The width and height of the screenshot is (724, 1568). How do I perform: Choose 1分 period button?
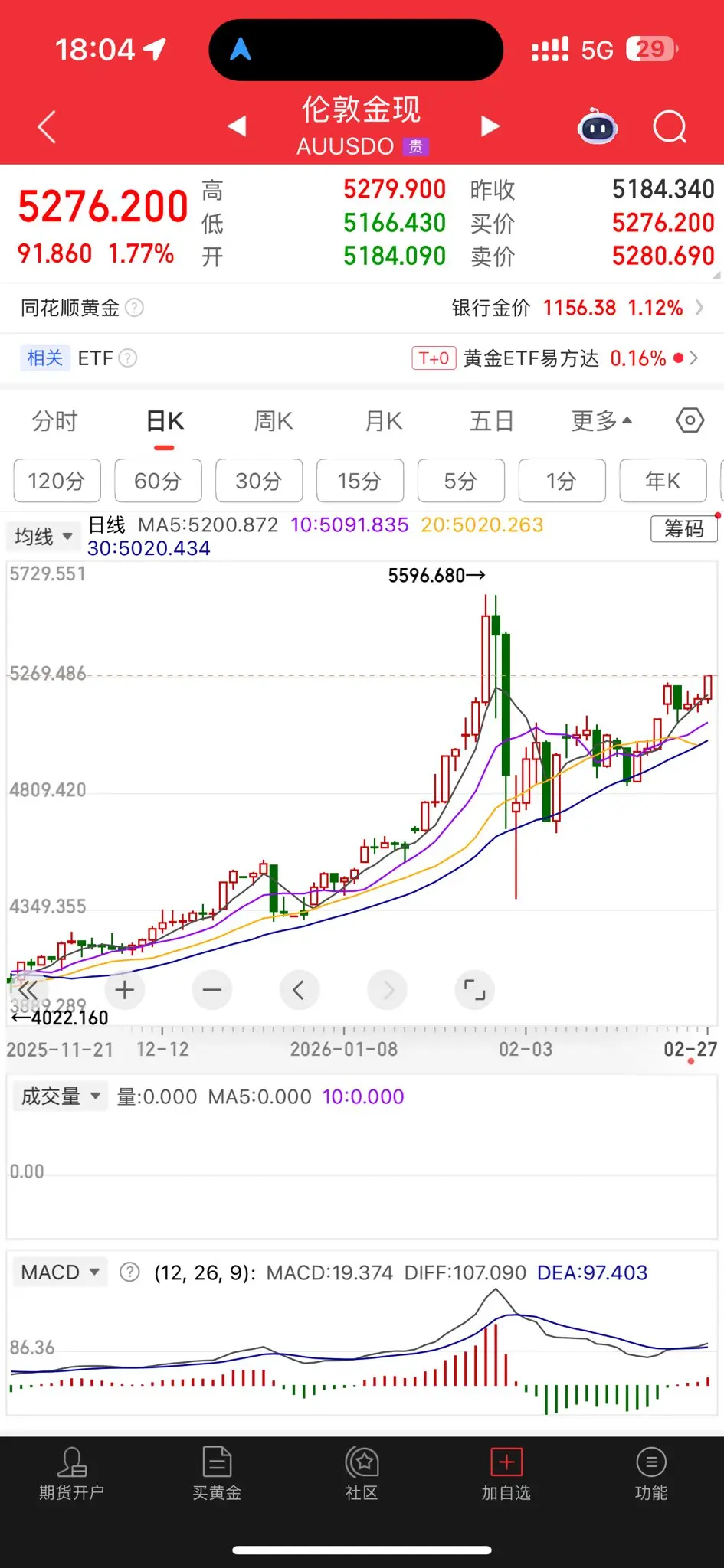pyautogui.click(x=562, y=481)
